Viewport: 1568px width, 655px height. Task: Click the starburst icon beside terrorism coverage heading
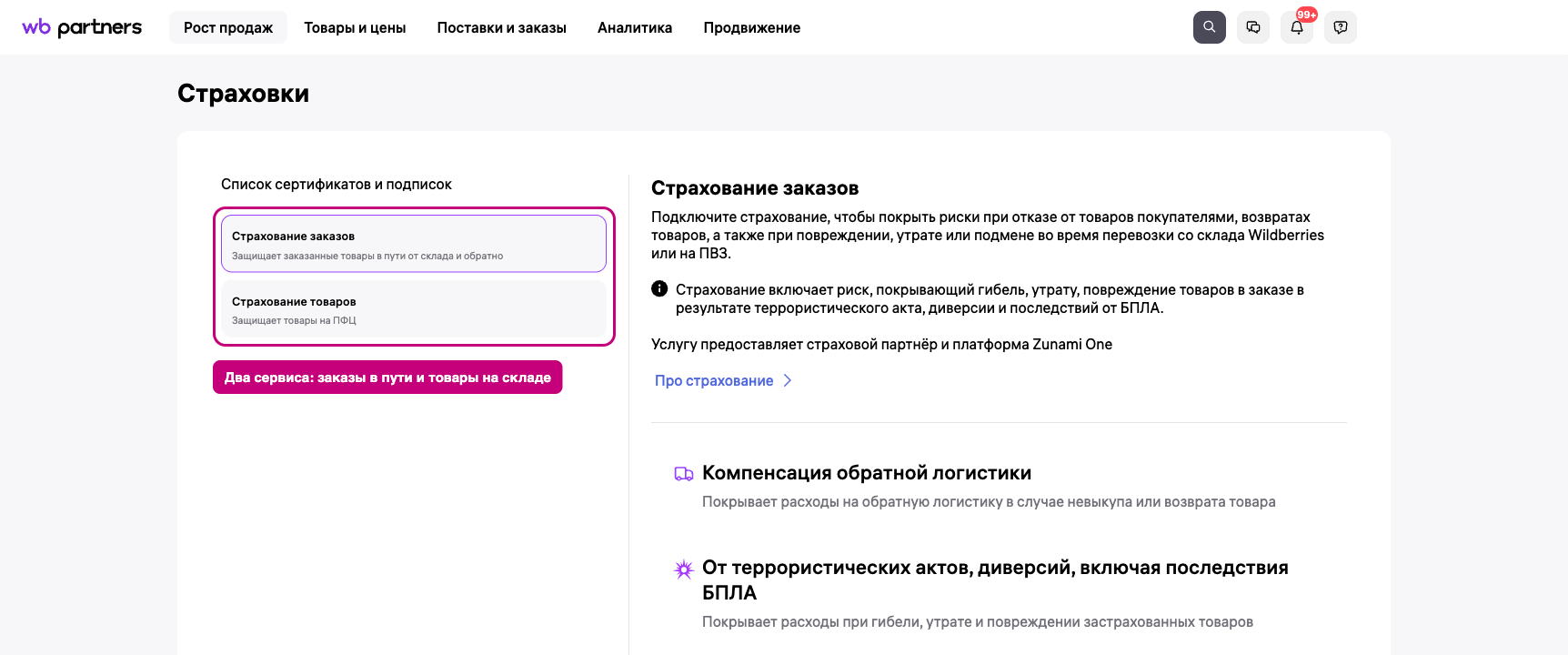[683, 569]
